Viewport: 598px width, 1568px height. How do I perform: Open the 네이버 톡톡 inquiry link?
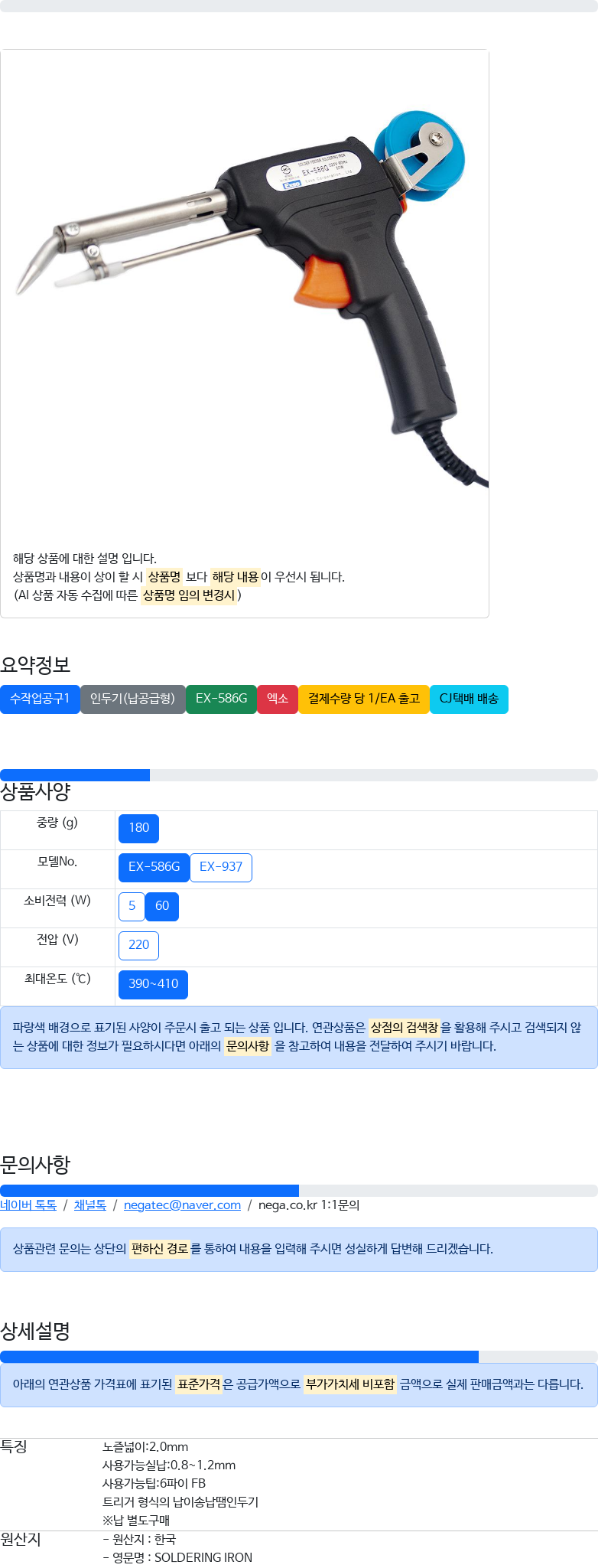(28, 1205)
